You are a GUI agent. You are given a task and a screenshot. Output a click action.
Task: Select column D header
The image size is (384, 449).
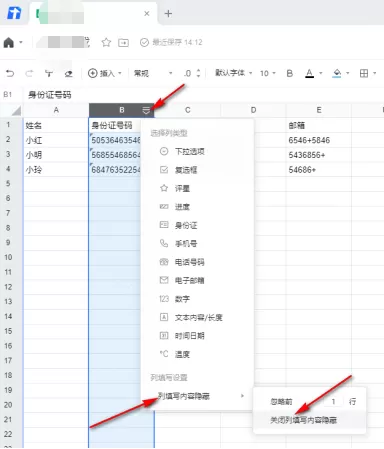click(253, 110)
